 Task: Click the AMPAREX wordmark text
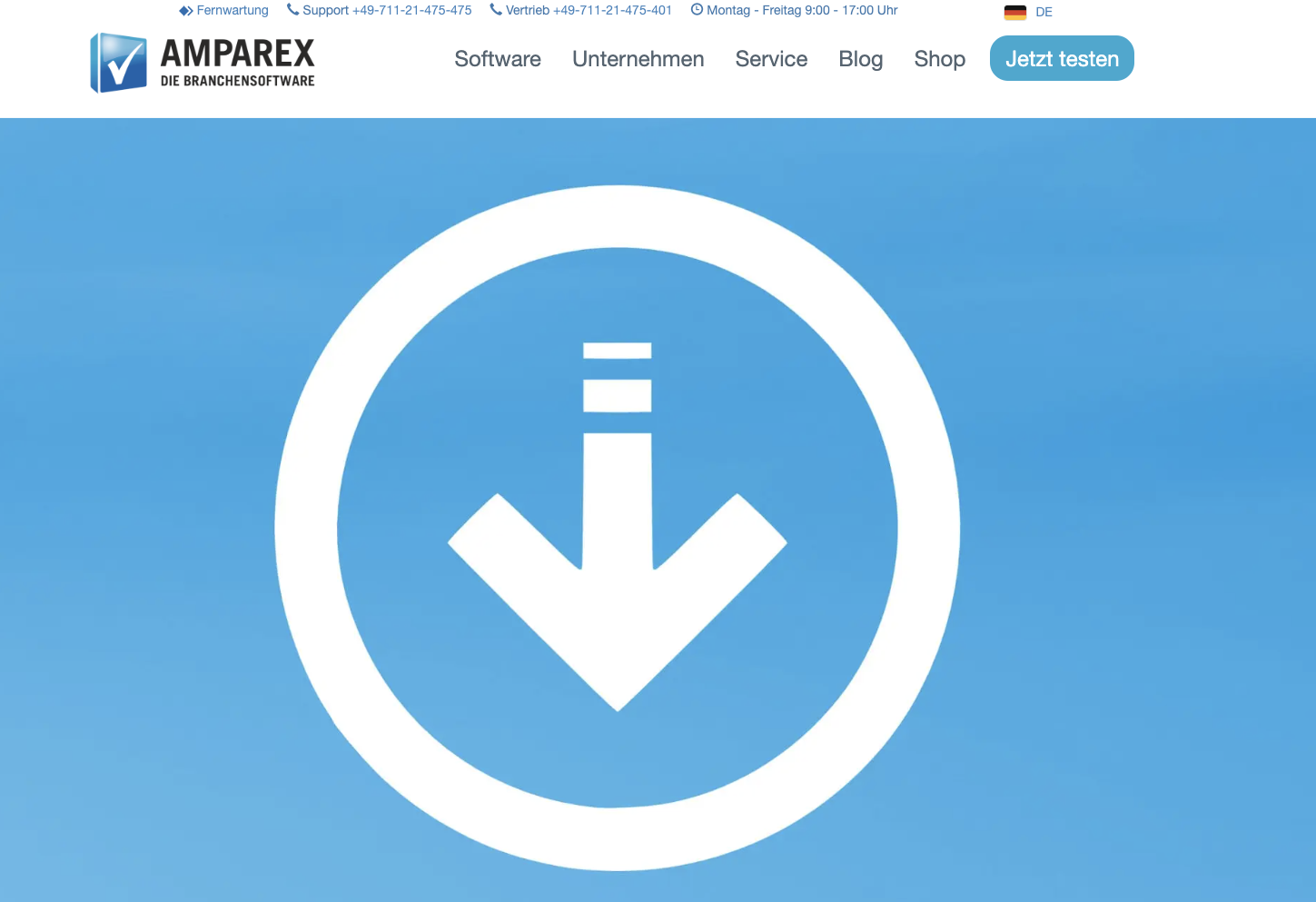tap(237, 54)
